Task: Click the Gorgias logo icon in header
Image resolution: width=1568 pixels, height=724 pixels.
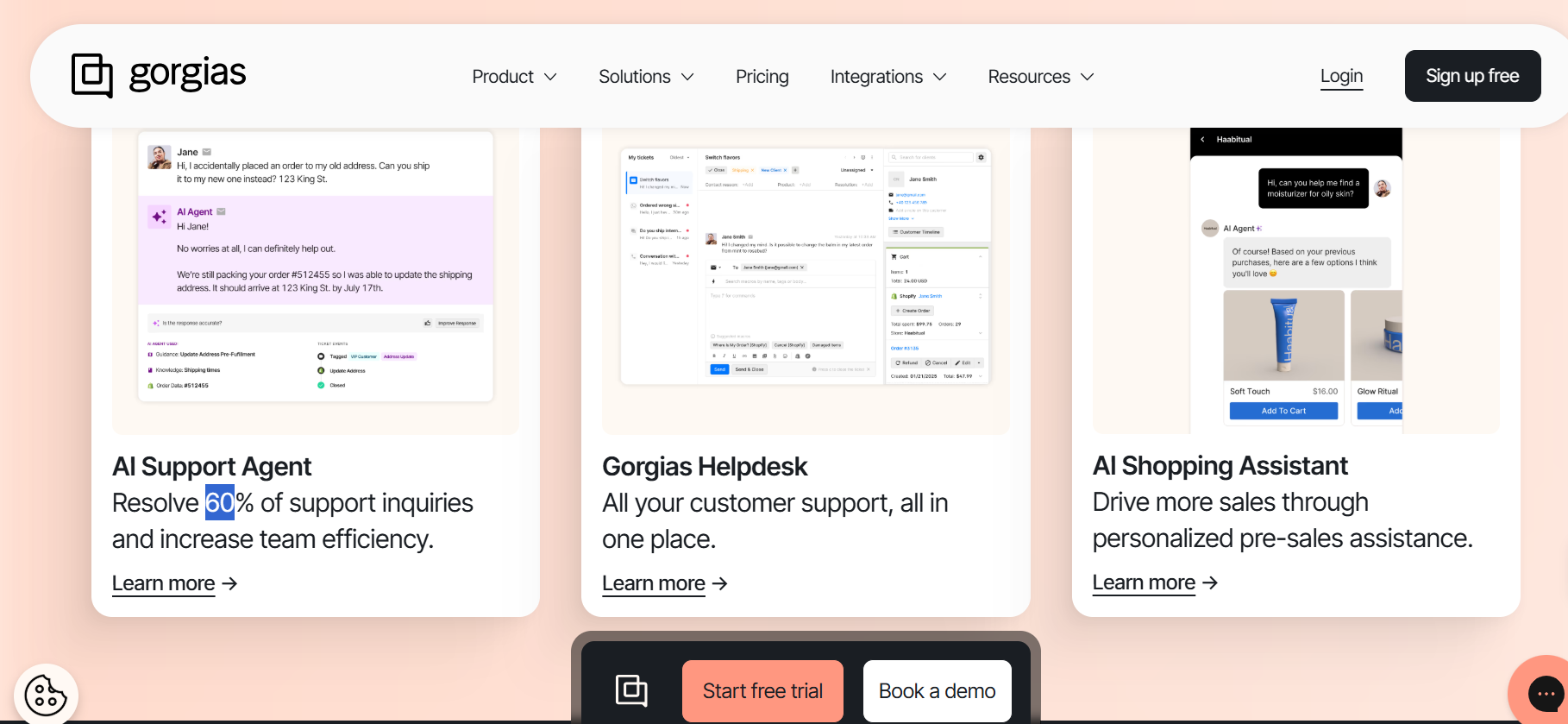Action: [x=92, y=76]
